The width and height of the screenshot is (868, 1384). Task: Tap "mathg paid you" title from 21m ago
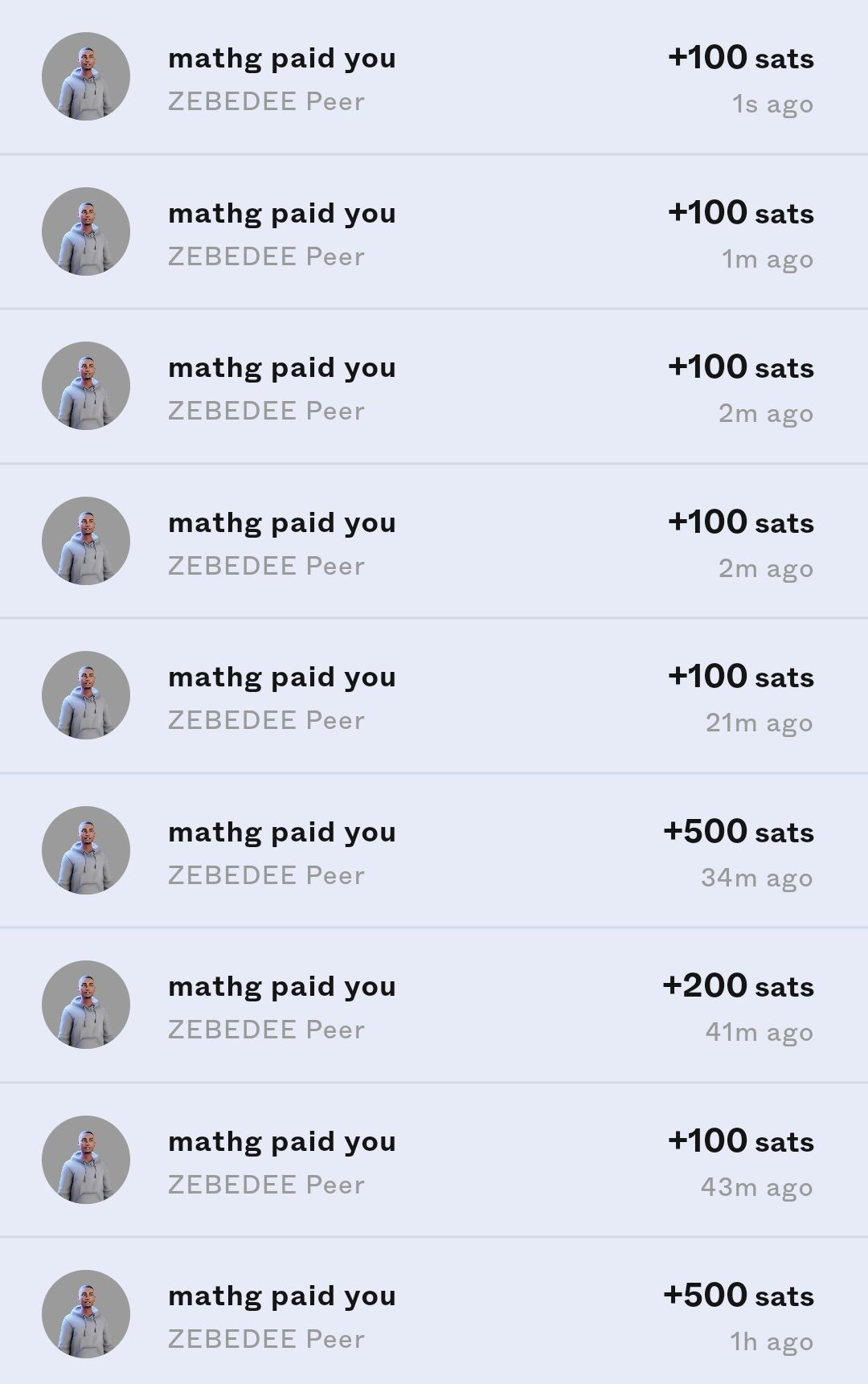point(282,678)
